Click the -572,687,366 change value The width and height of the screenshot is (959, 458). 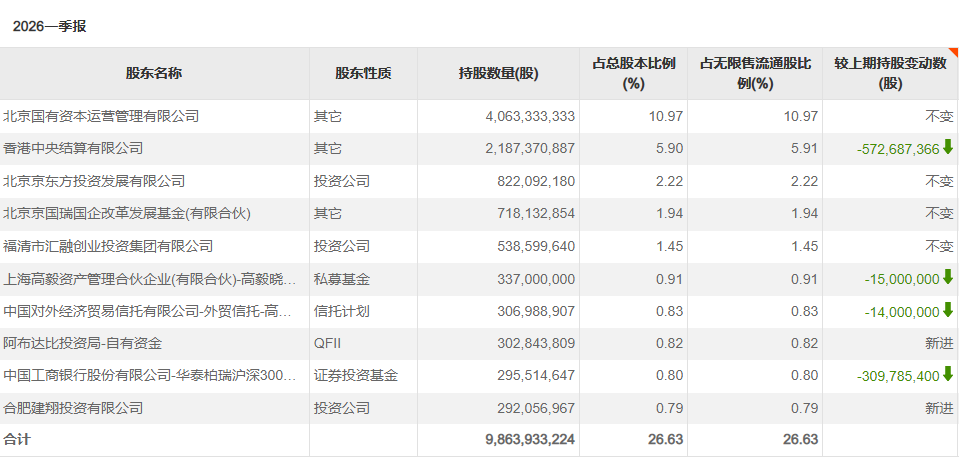pyautogui.click(x=898, y=149)
